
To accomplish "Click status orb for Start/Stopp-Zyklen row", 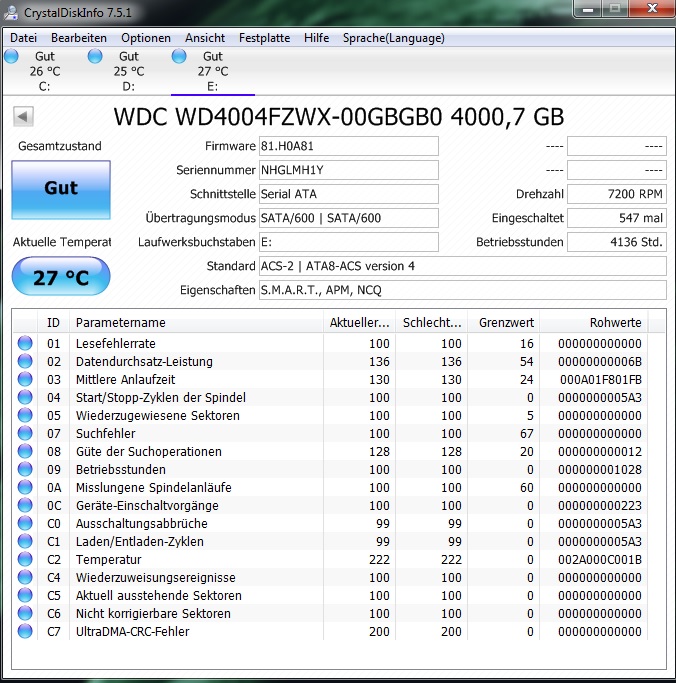I will (x=25, y=397).
